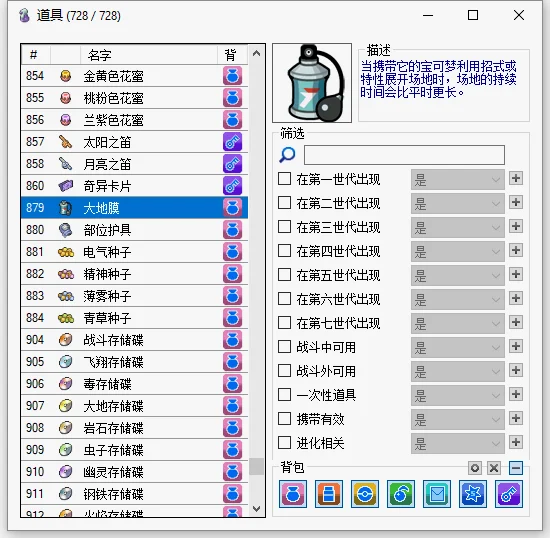Screen dimensions: 550x538
Task: Click the item list vertical scrollbar thumb
Action: click(256, 466)
